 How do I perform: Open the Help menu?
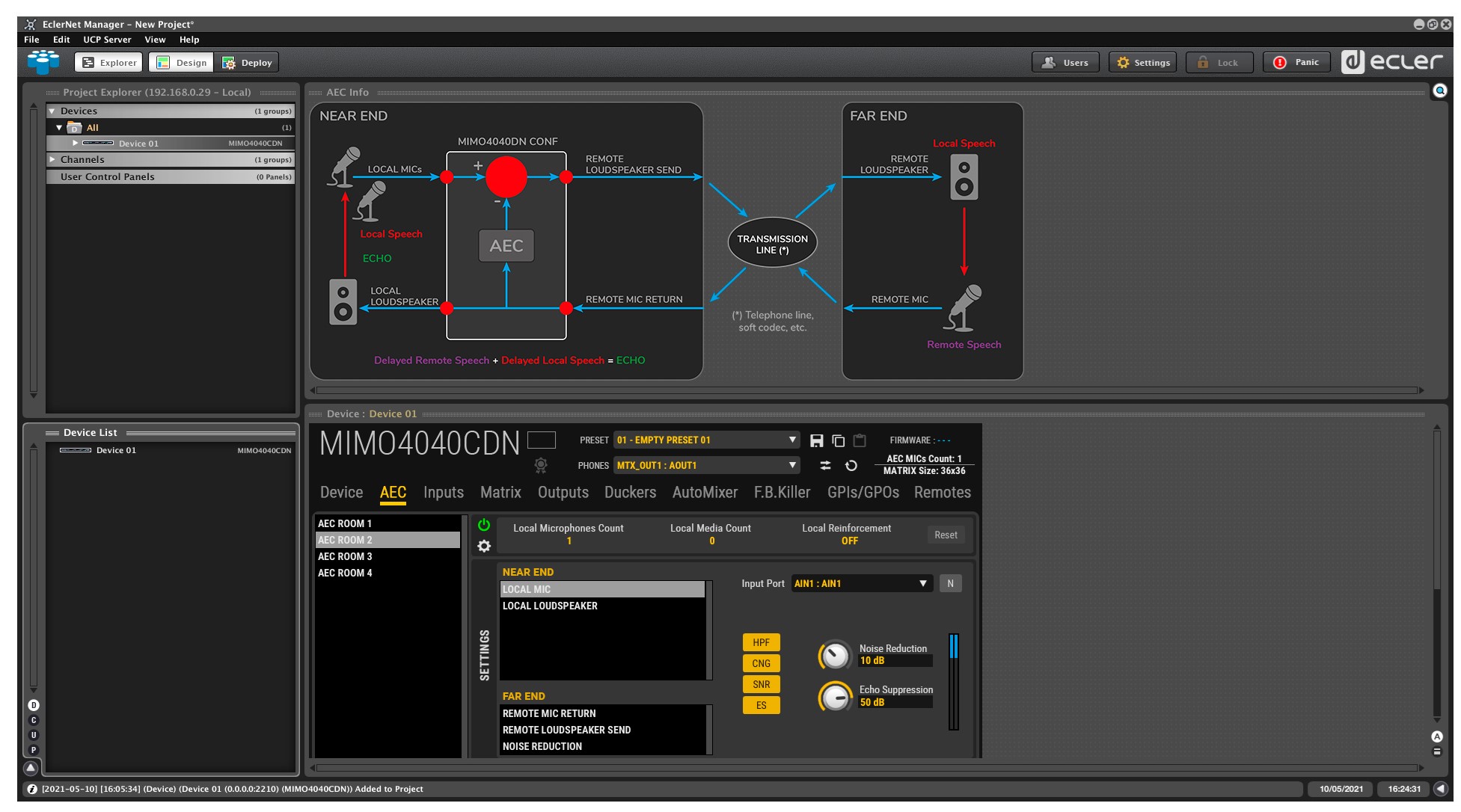pos(189,40)
